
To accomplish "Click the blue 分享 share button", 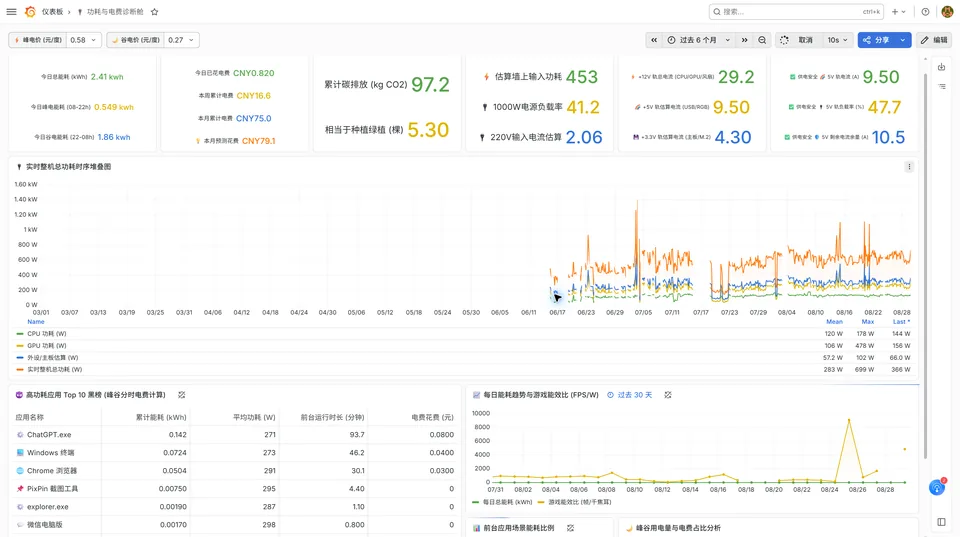I will click(x=876, y=40).
